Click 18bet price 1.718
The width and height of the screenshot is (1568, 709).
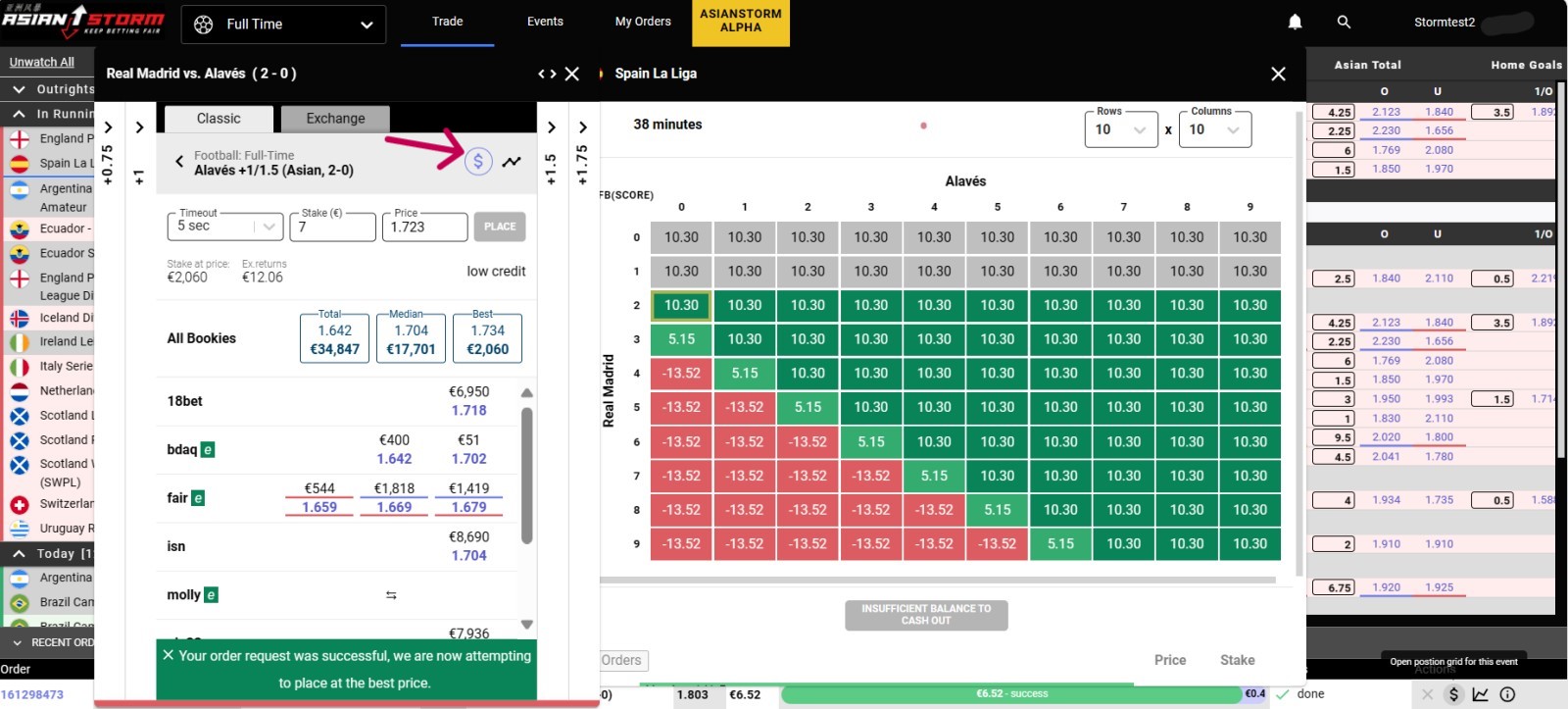coord(468,411)
